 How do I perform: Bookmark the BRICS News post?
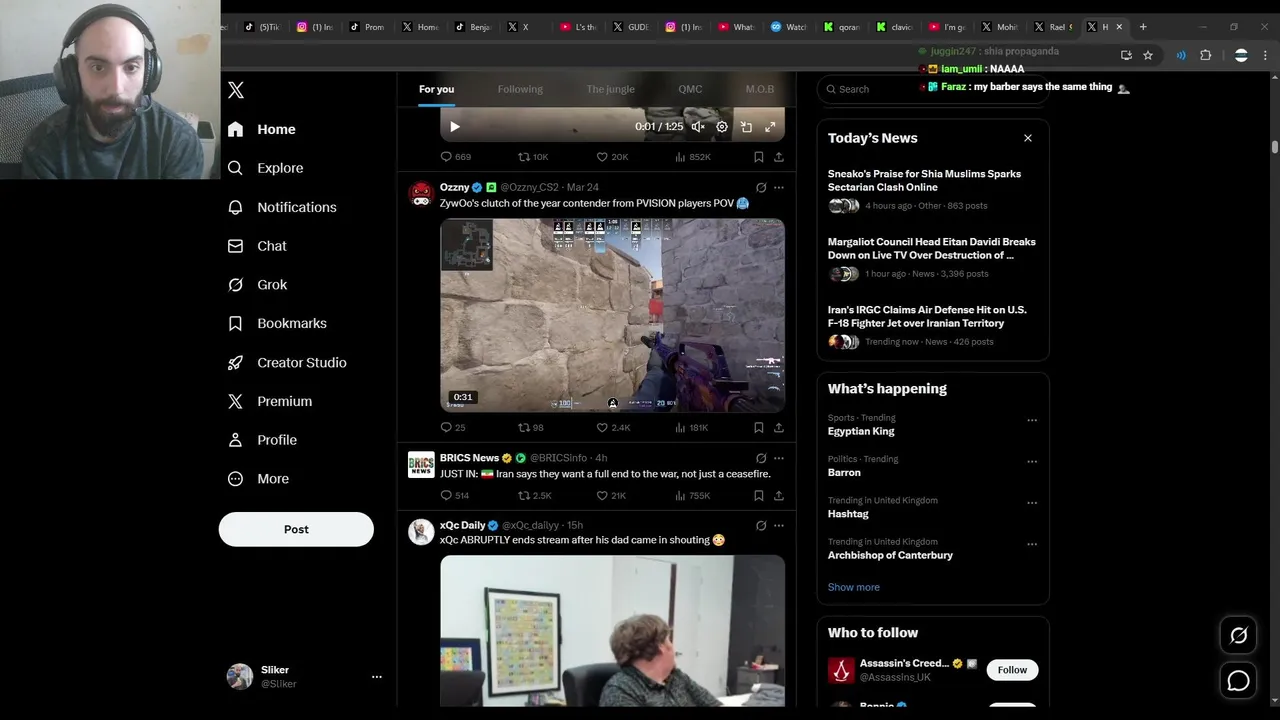759,496
